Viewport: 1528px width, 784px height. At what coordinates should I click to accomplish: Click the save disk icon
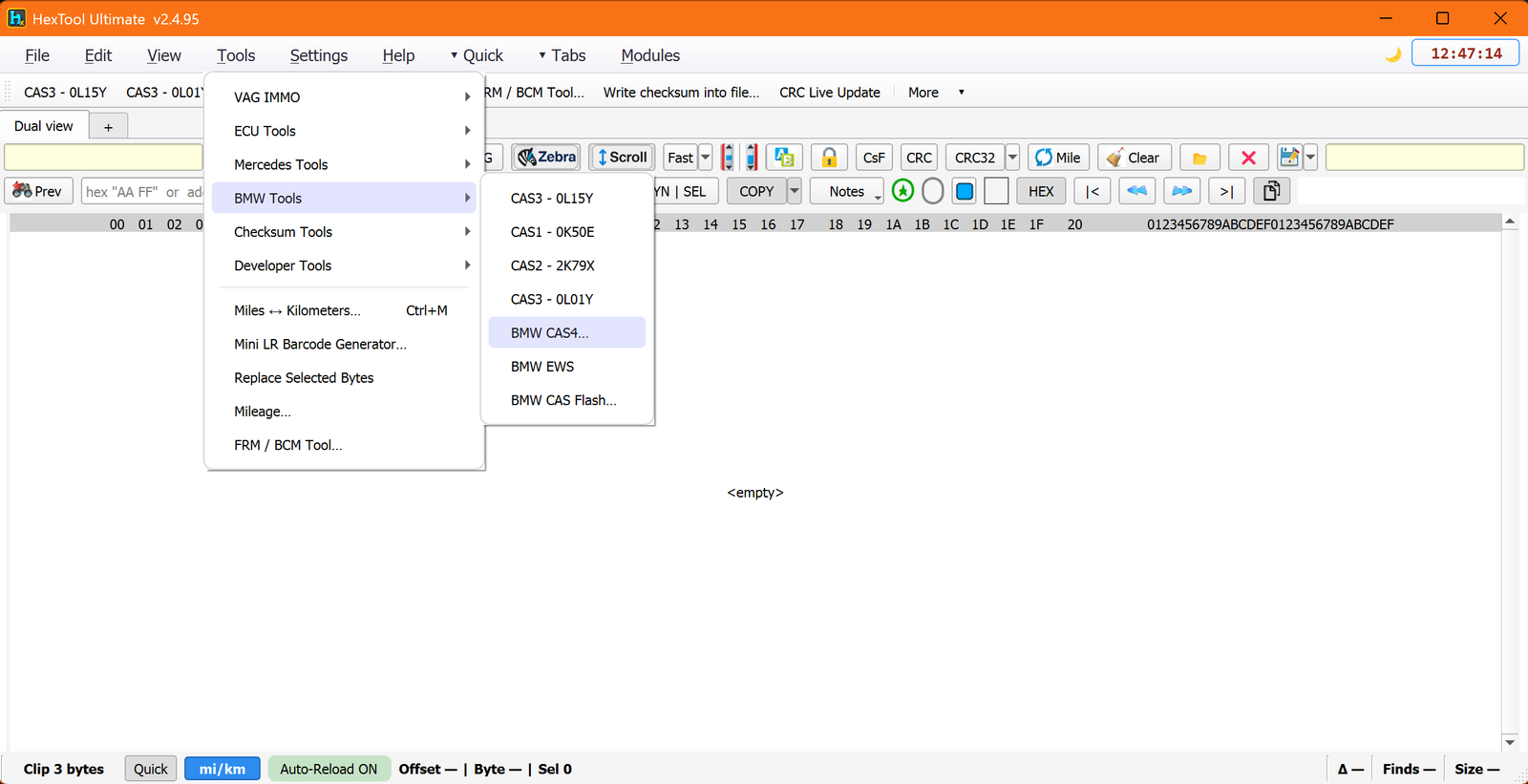click(x=1289, y=158)
